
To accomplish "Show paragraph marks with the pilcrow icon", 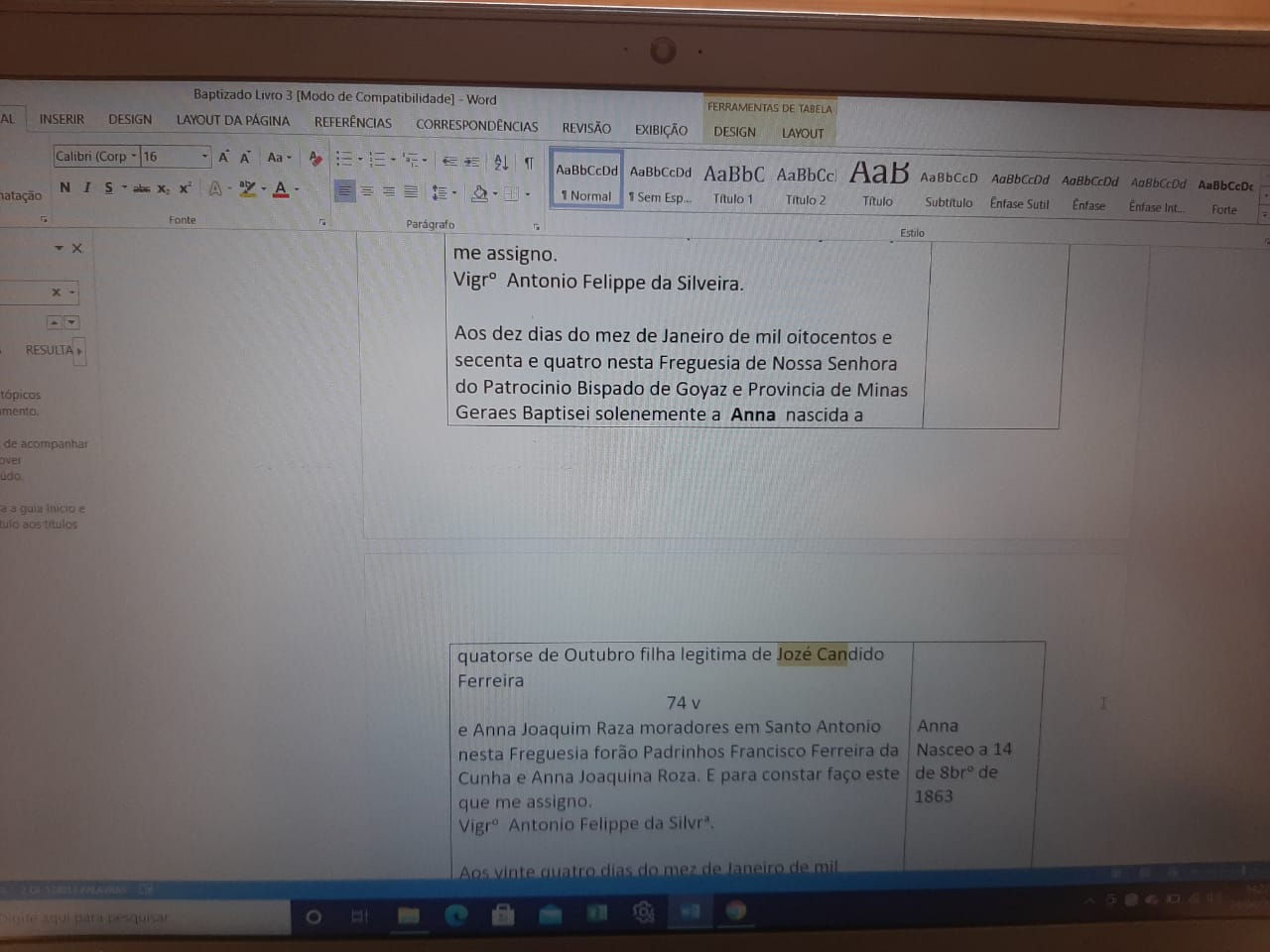I will [x=529, y=162].
